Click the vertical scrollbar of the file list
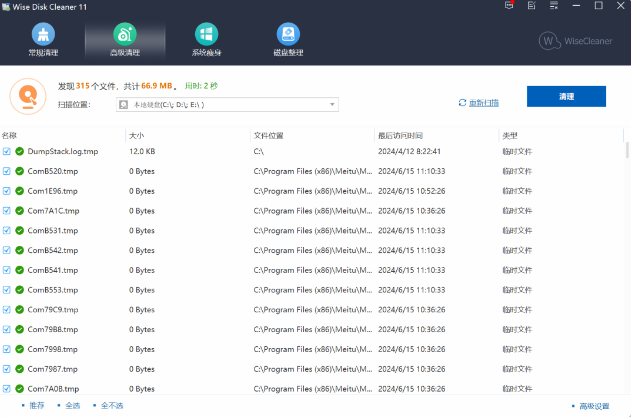 tap(627, 150)
